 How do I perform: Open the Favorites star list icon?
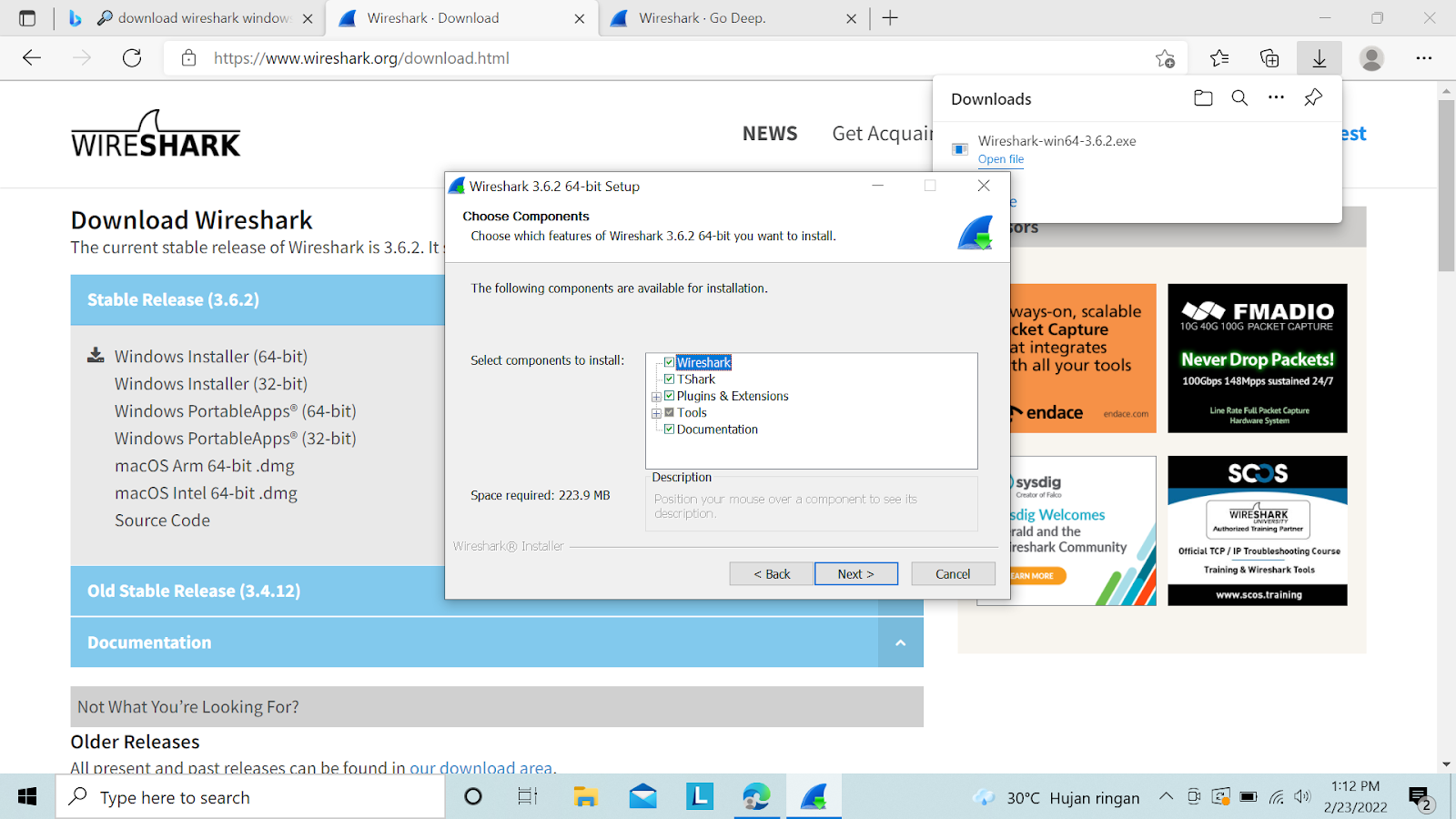[1219, 58]
